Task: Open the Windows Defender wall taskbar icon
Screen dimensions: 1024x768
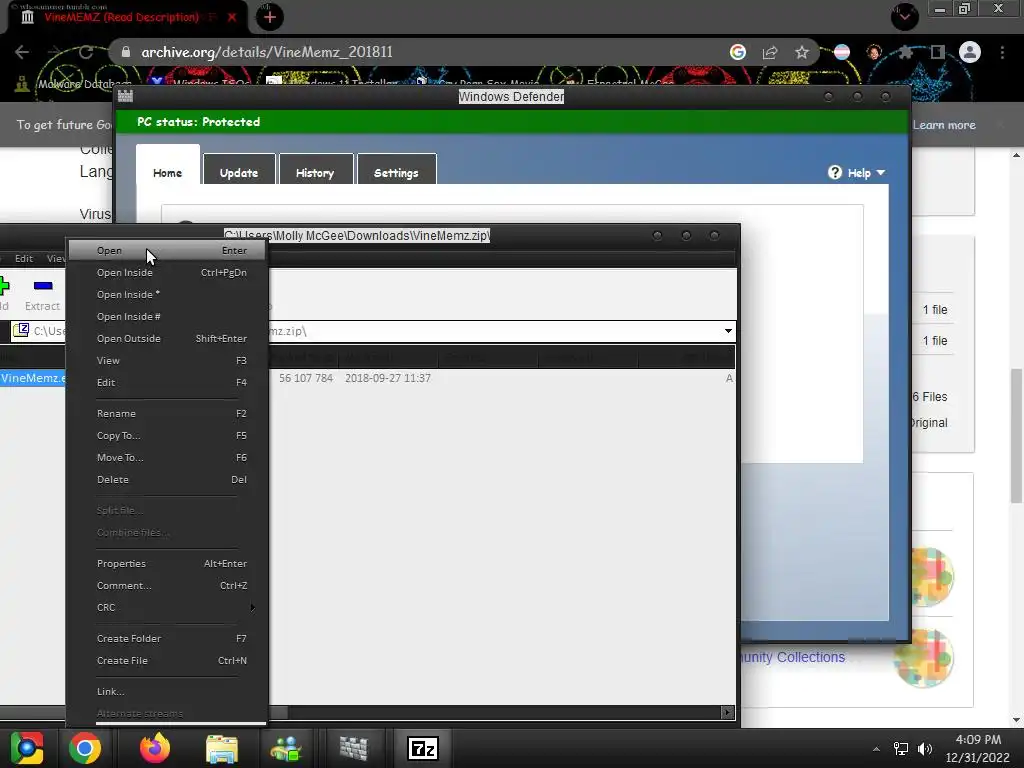Action: pyautogui.click(x=353, y=749)
